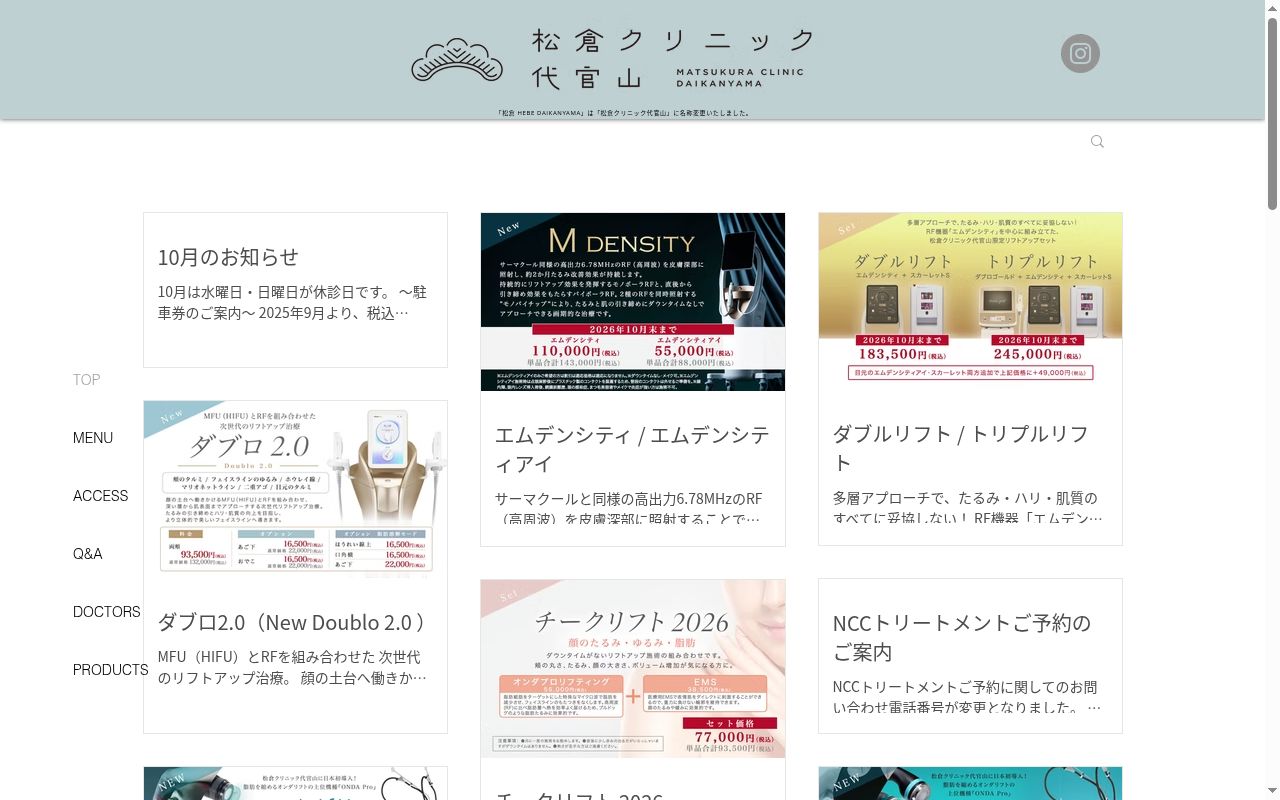Viewport: 1280px width, 800px height.
Task: Click the excerpt starting MFU(HIFU)とRFを組み合わせた
Action: pyautogui.click(x=292, y=667)
